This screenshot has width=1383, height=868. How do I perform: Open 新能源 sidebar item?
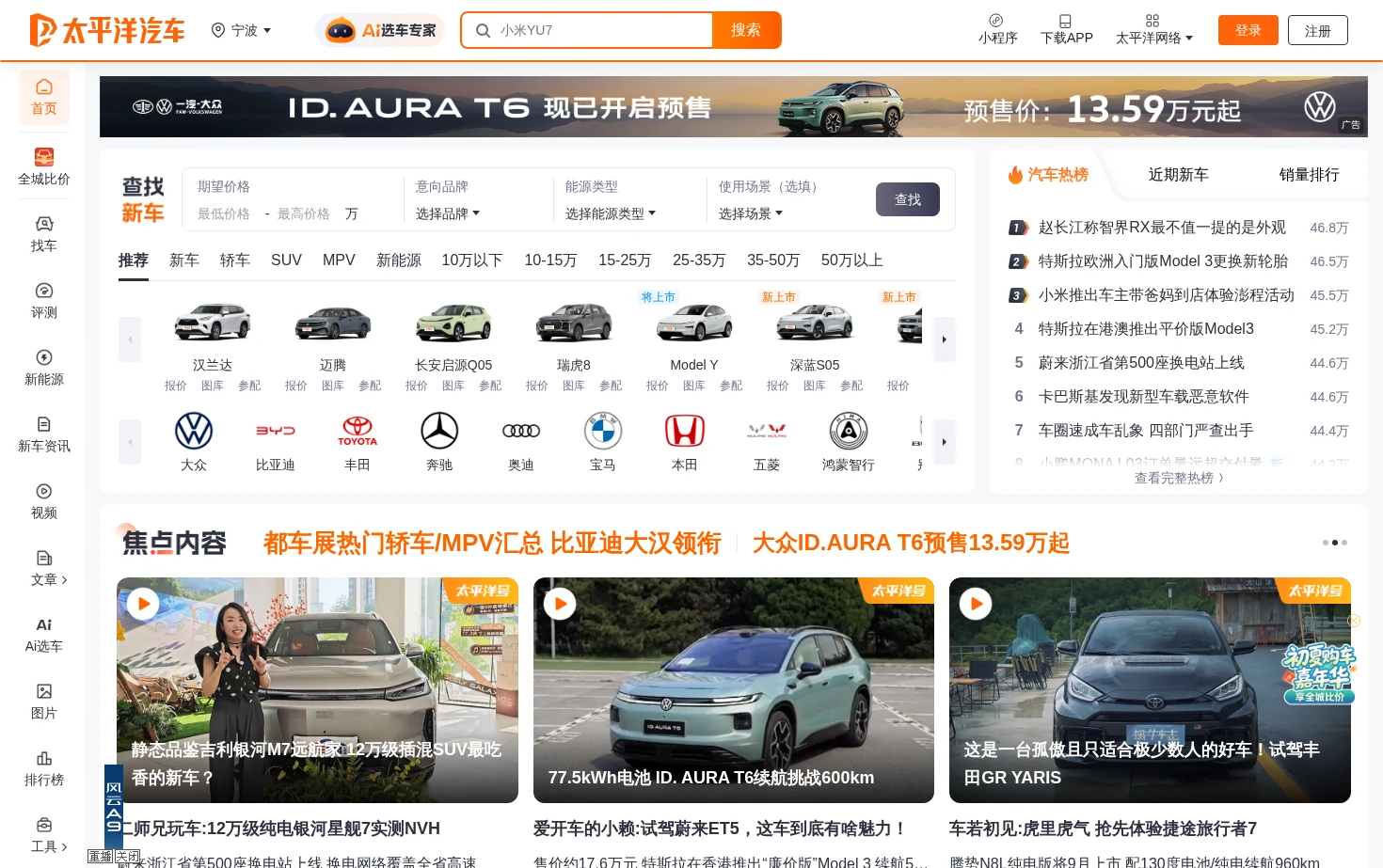(x=44, y=367)
